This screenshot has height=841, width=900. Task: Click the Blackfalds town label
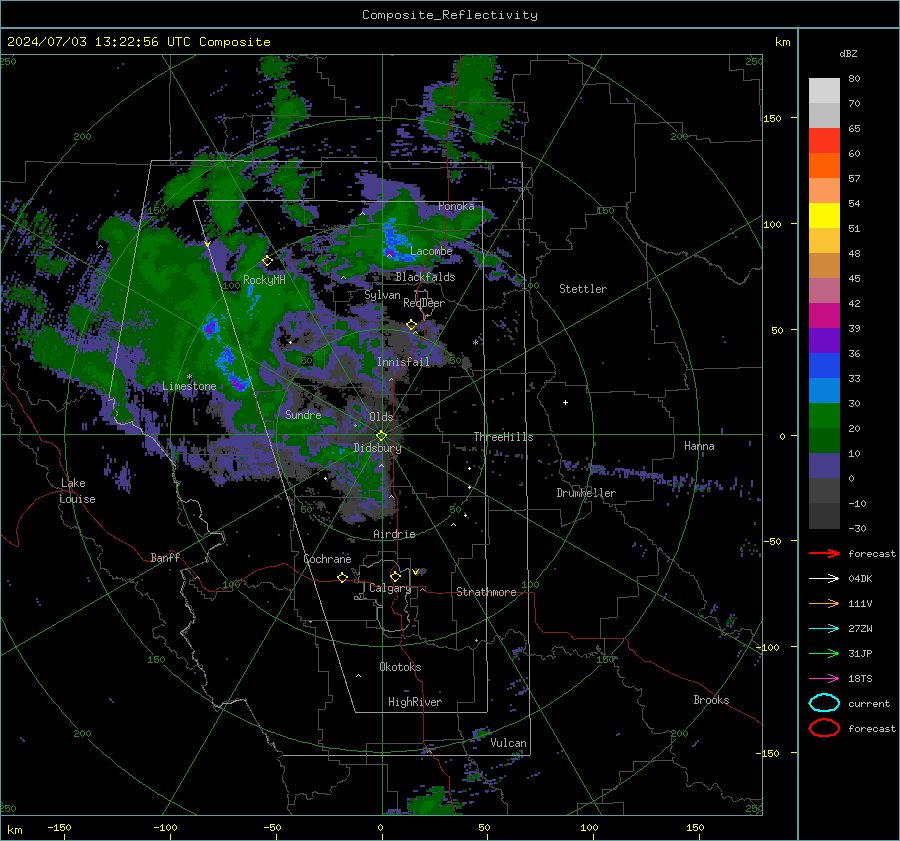coord(425,277)
